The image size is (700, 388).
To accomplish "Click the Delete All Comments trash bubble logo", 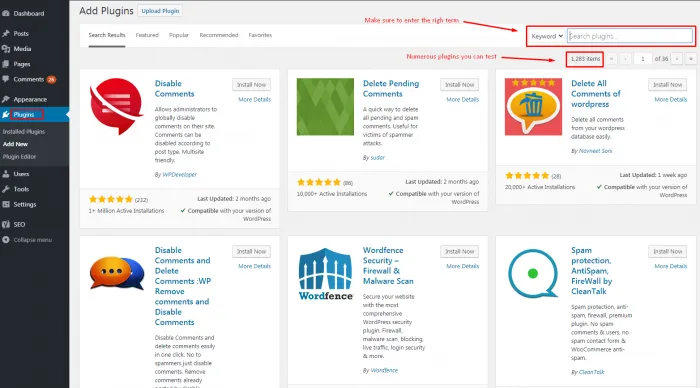I will pyautogui.click(x=533, y=107).
